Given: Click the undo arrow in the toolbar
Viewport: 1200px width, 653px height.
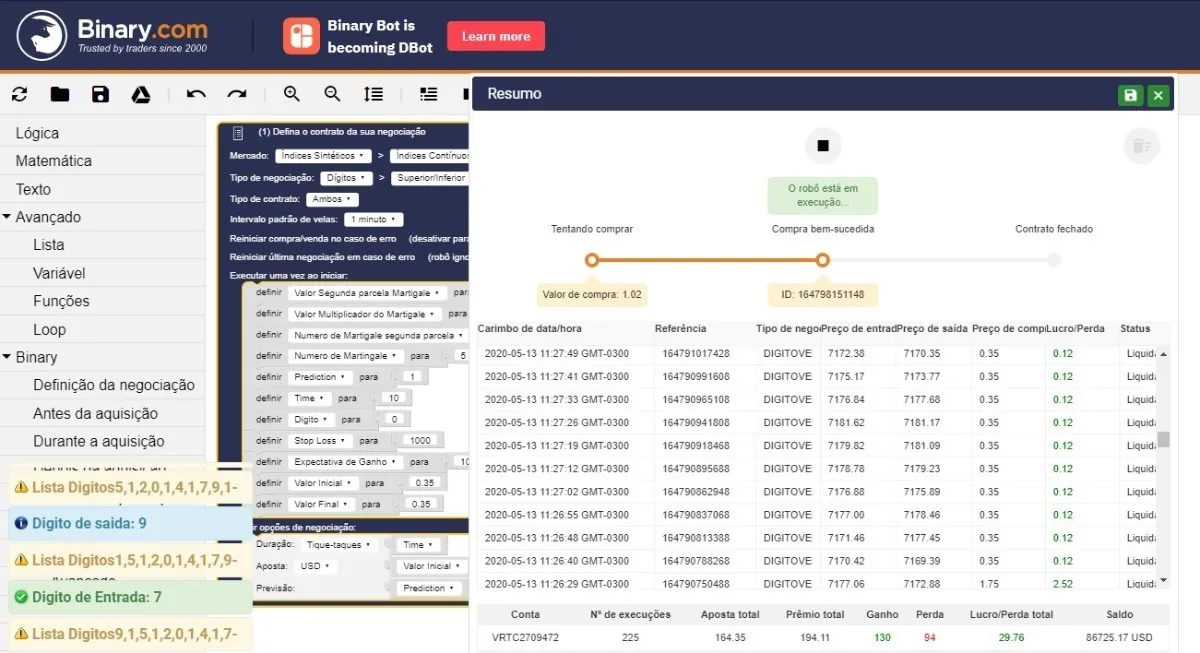Looking at the screenshot, I should (x=196, y=94).
